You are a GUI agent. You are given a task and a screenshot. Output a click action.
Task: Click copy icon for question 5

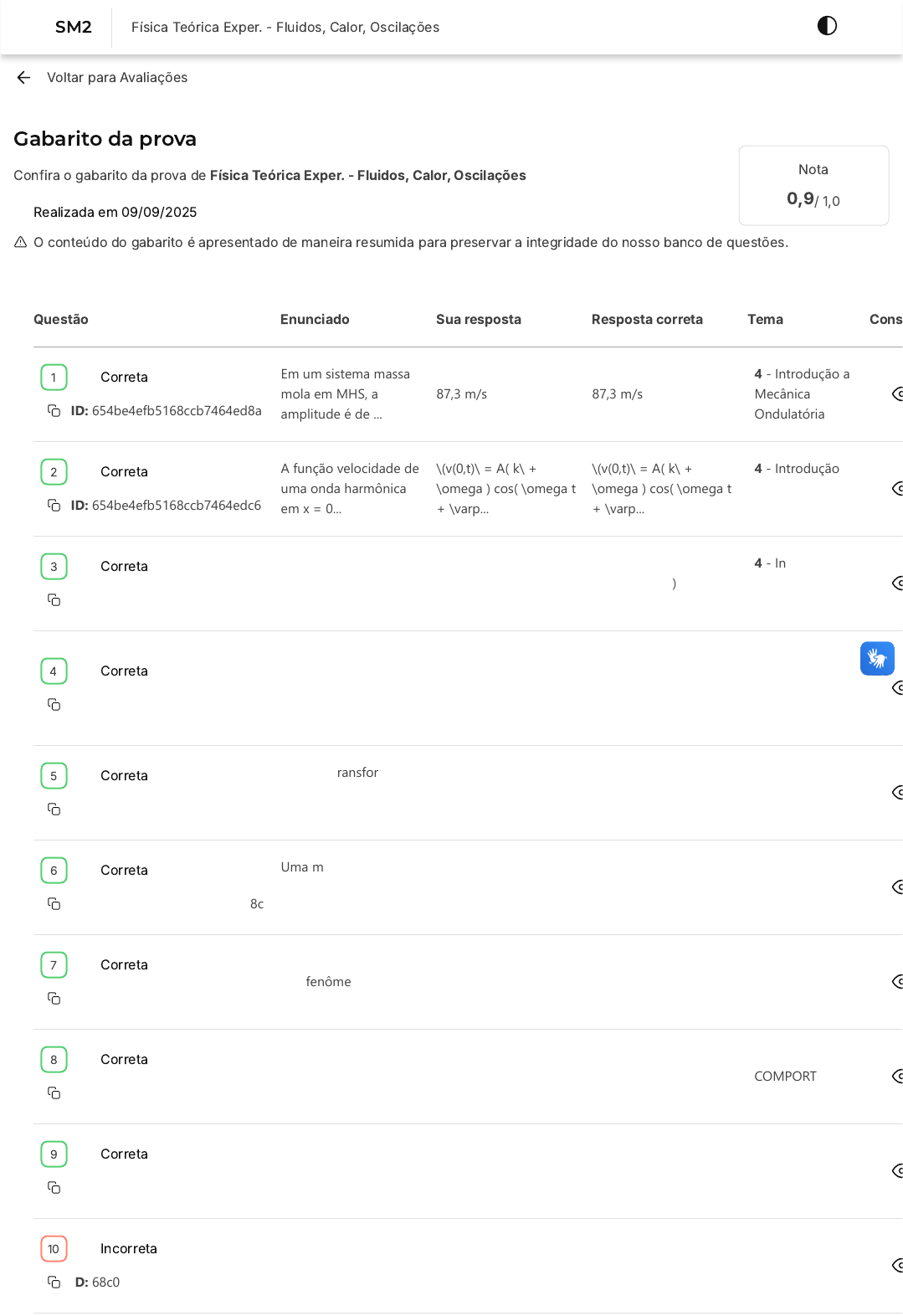(x=54, y=810)
